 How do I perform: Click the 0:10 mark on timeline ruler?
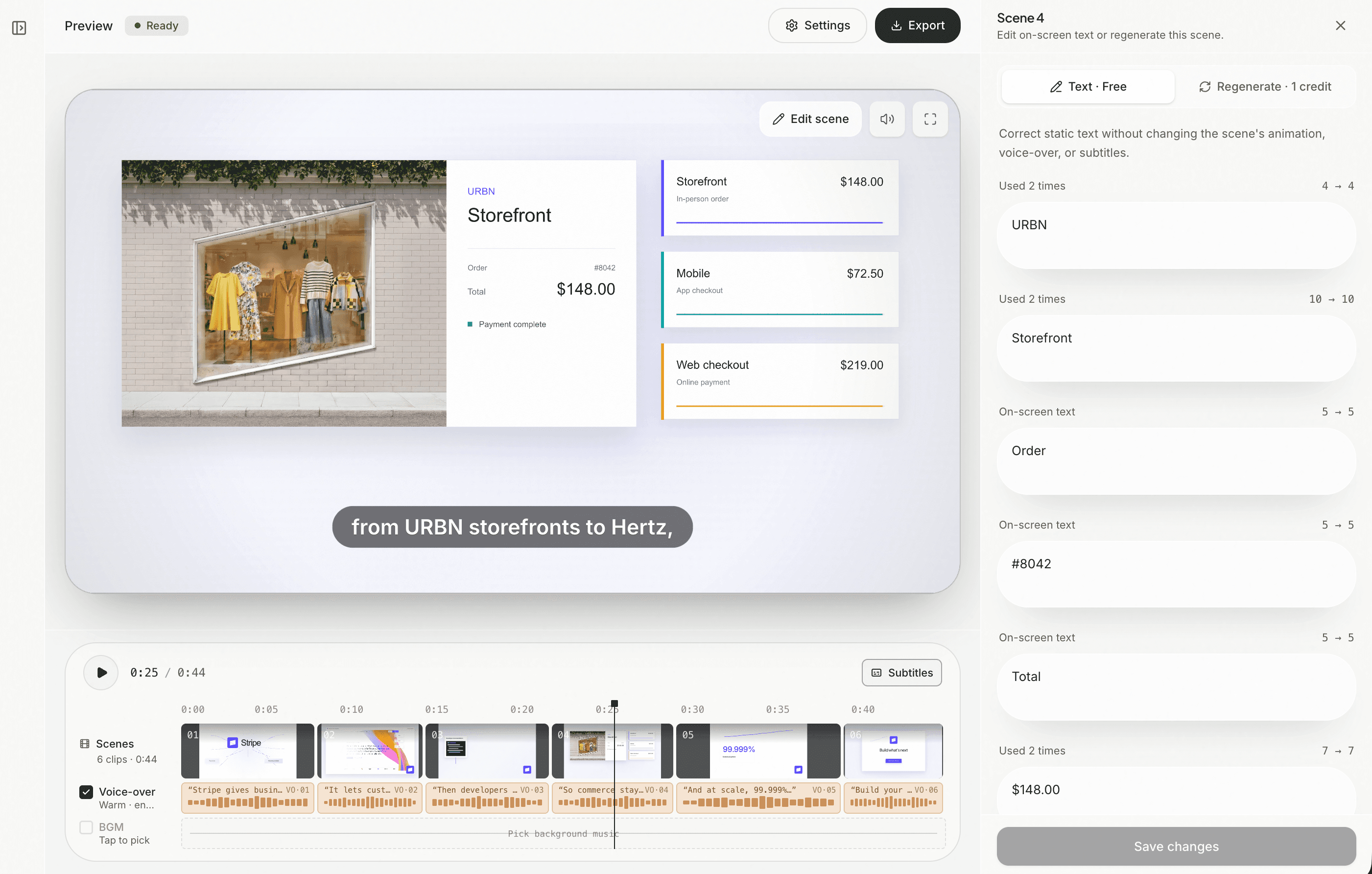[351, 709]
